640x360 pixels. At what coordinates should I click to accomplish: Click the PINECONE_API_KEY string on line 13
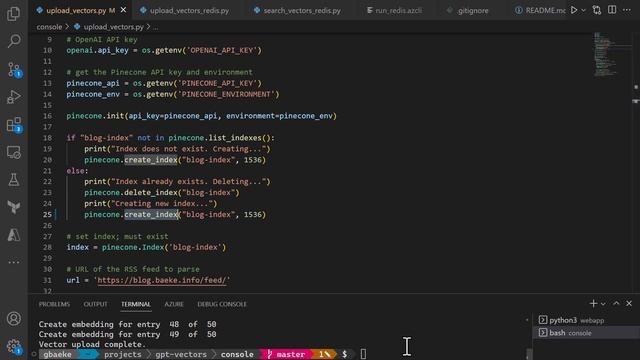[220, 83]
